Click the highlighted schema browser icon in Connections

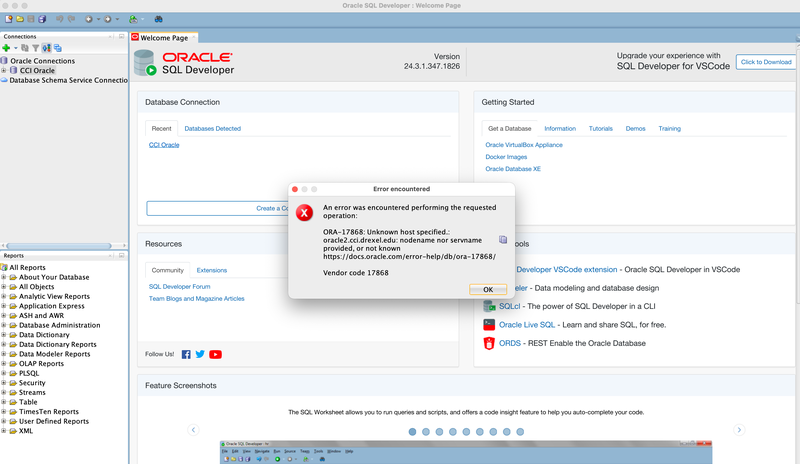46,48
